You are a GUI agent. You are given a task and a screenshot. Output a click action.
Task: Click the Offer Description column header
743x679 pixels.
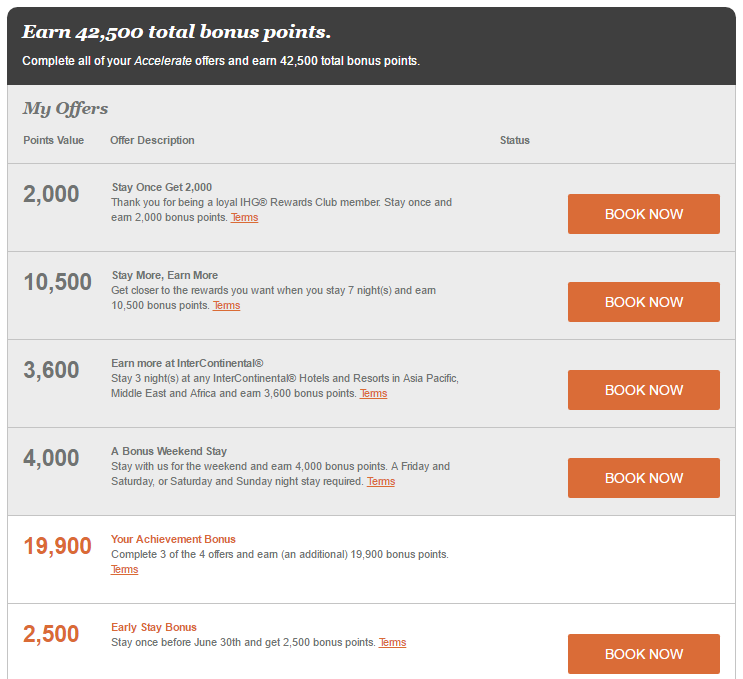pyautogui.click(x=152, y=140)
